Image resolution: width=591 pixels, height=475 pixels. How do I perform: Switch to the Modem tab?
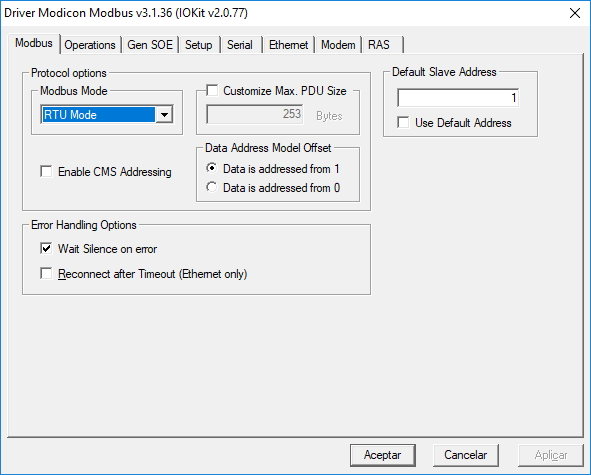tap(338, 45)
